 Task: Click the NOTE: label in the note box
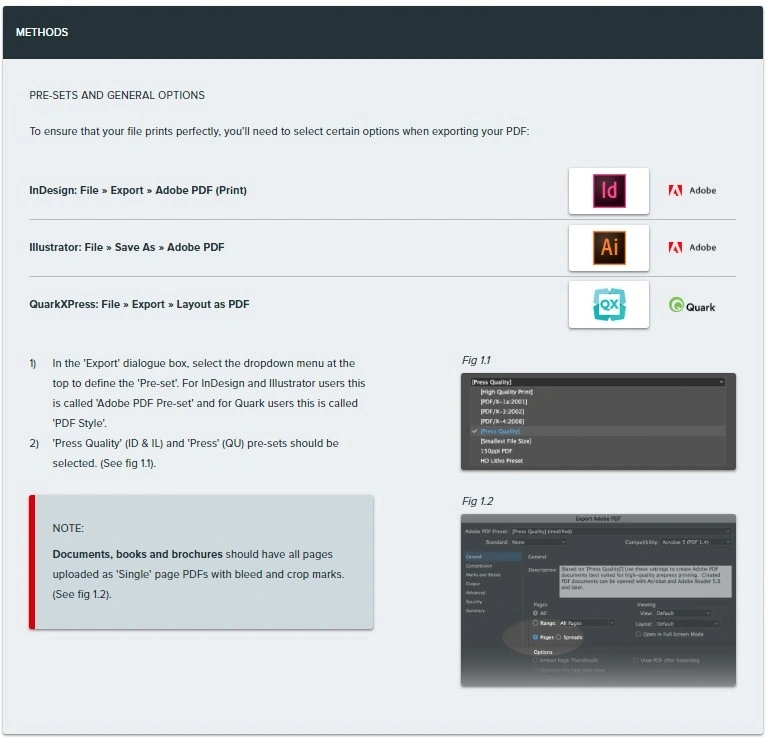pos(68,528)
